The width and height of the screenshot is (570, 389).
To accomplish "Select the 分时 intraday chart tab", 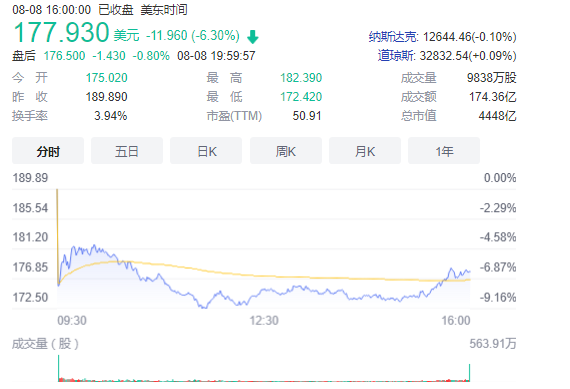I will 48,151.
